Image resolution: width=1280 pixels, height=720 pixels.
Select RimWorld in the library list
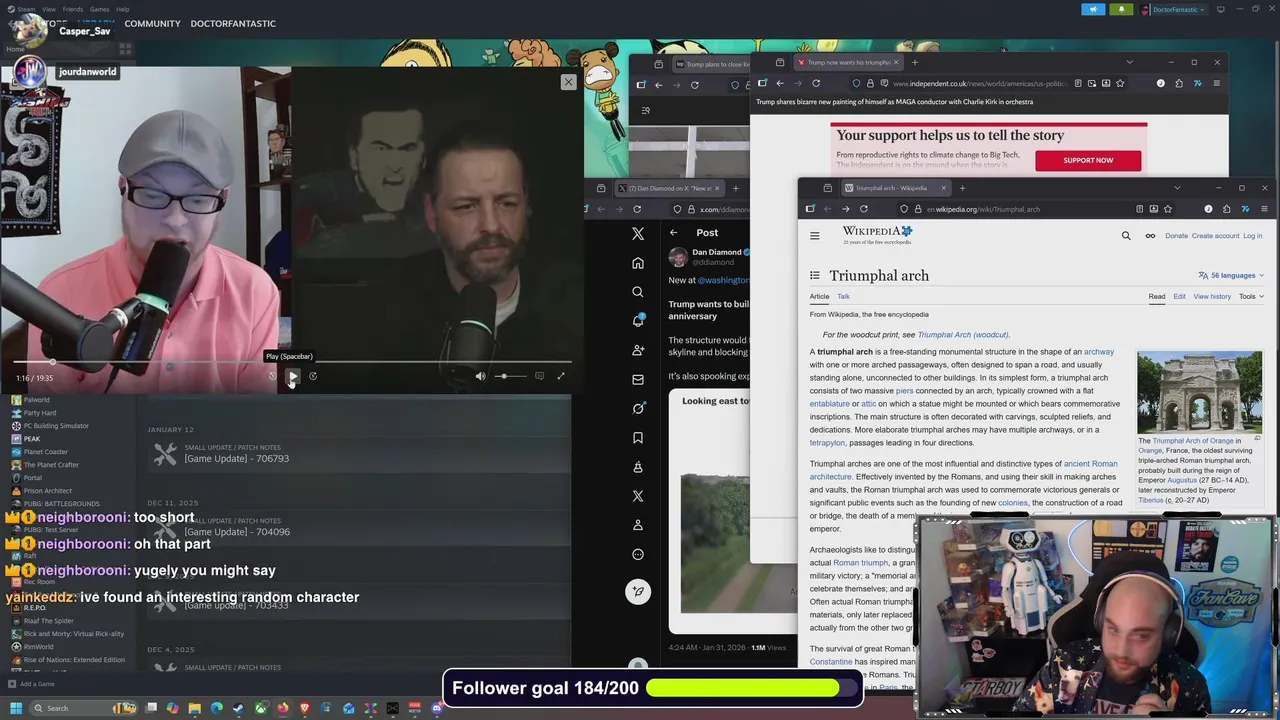coord(39,647)
